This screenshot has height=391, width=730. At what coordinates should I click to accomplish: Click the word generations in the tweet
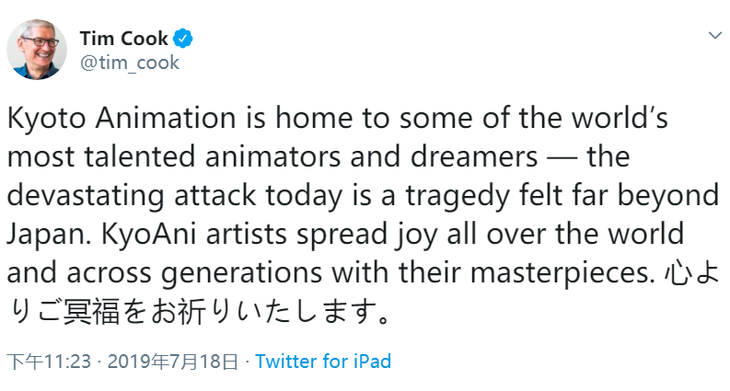pos(241,273)
